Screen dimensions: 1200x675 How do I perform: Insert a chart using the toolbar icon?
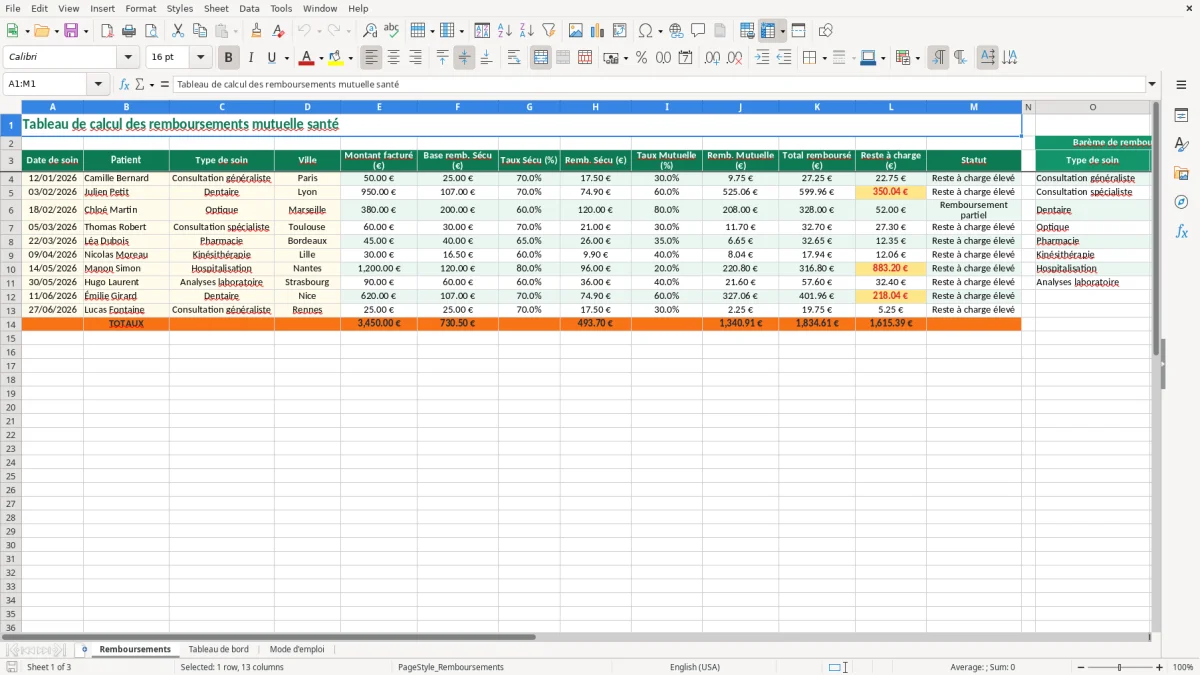[598, 31]
